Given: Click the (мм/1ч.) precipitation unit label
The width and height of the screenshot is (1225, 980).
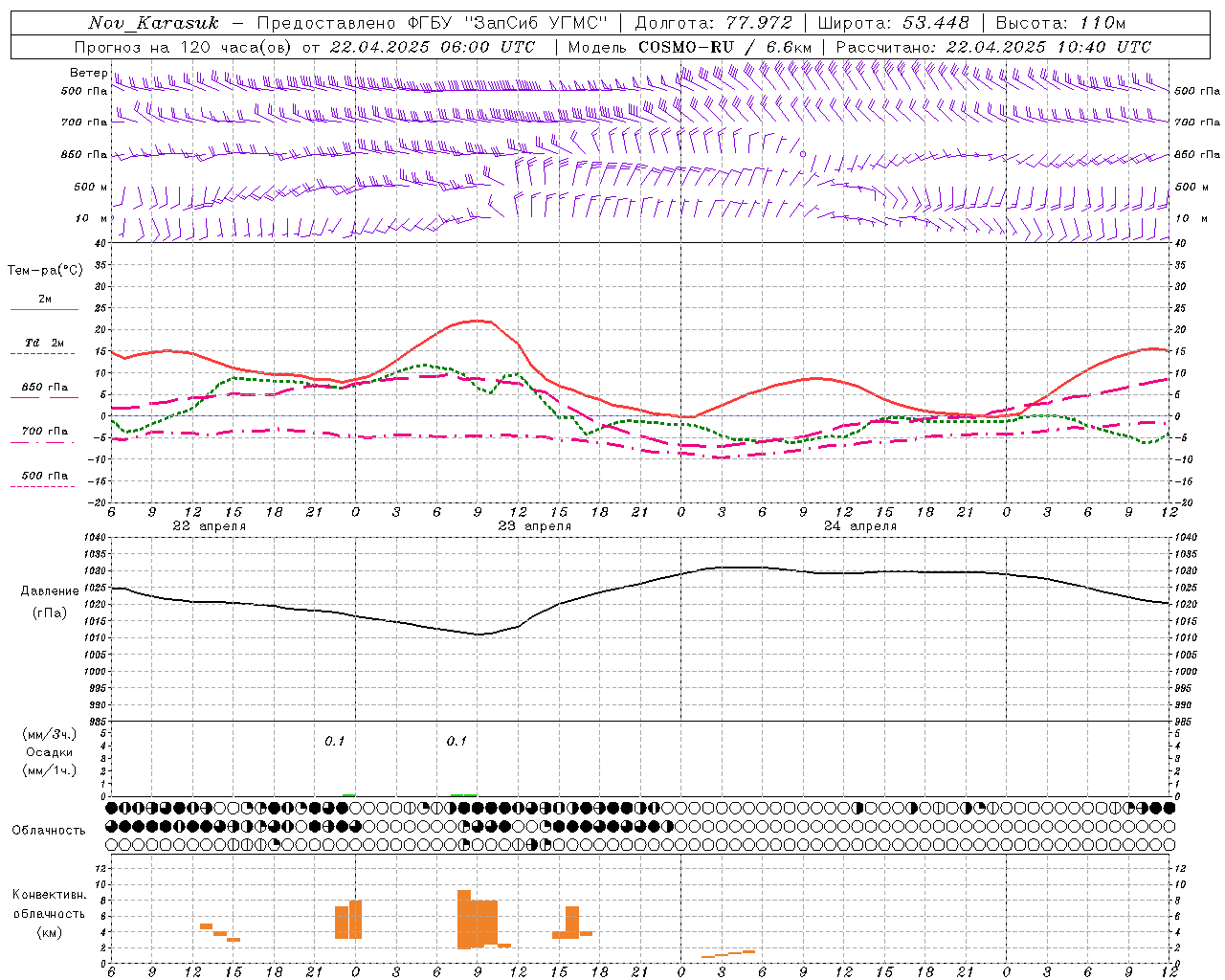Looking at the screenshot, I should (49, 770).
